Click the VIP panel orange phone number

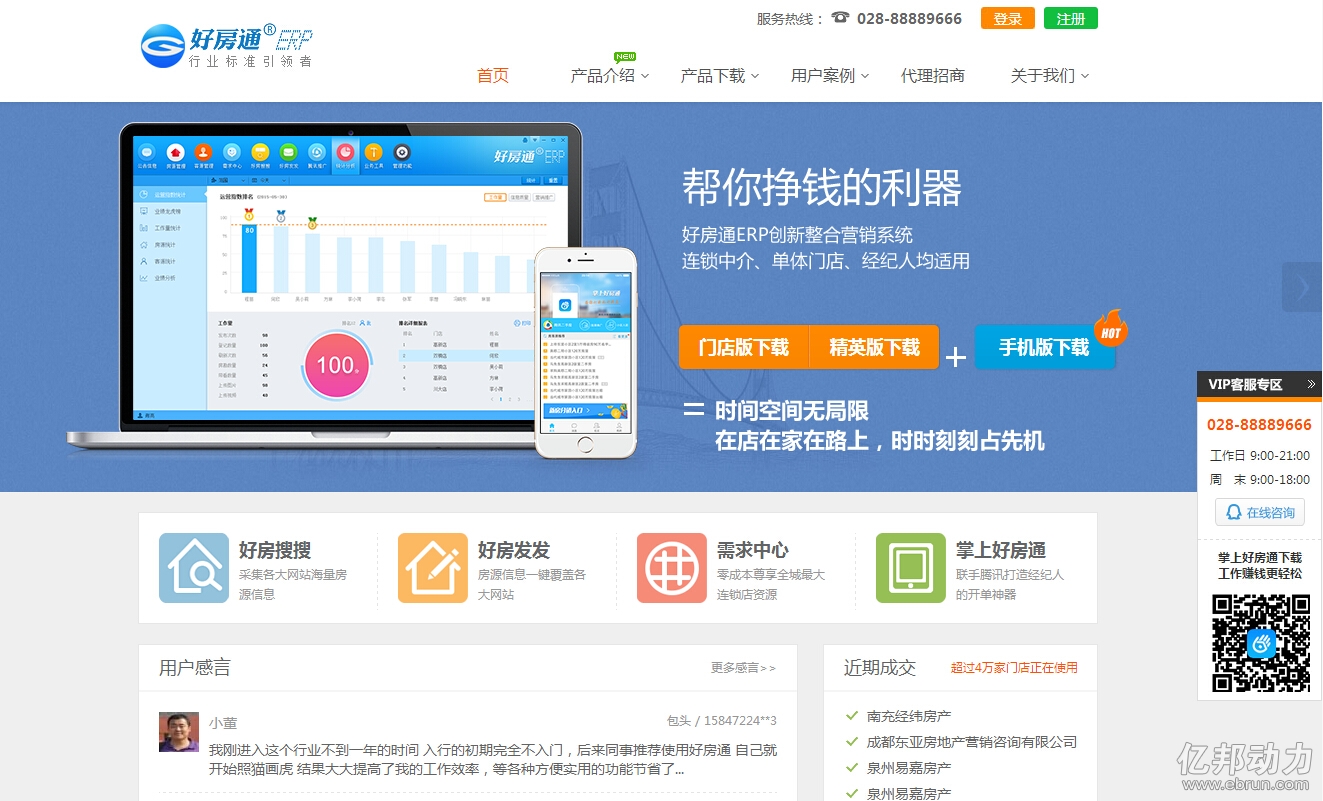1259,424
